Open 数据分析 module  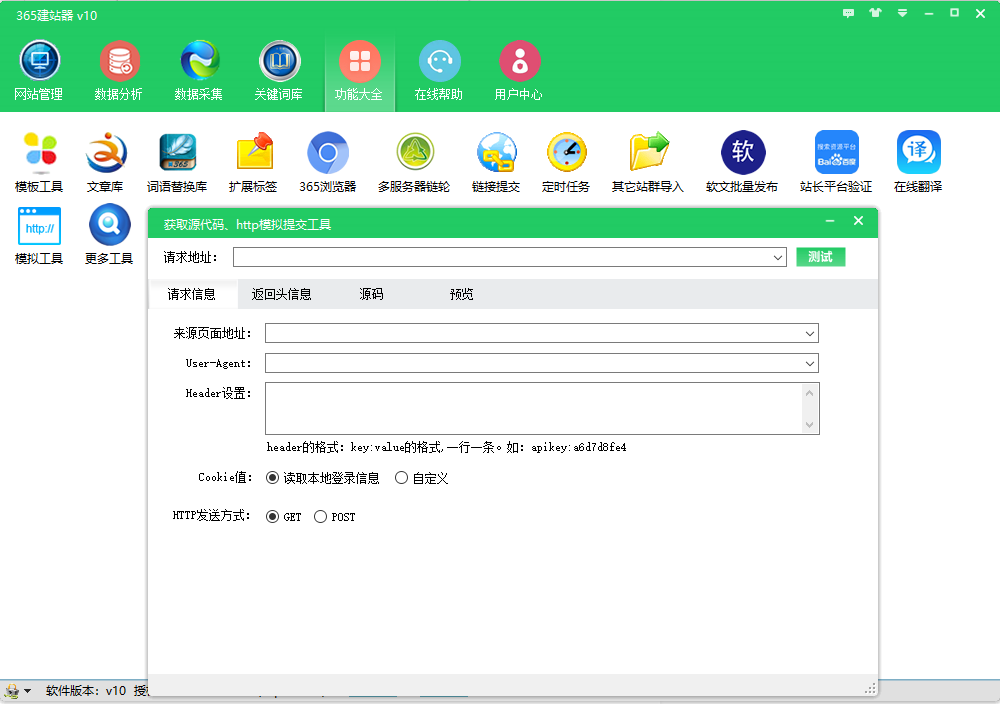[119, 71]
